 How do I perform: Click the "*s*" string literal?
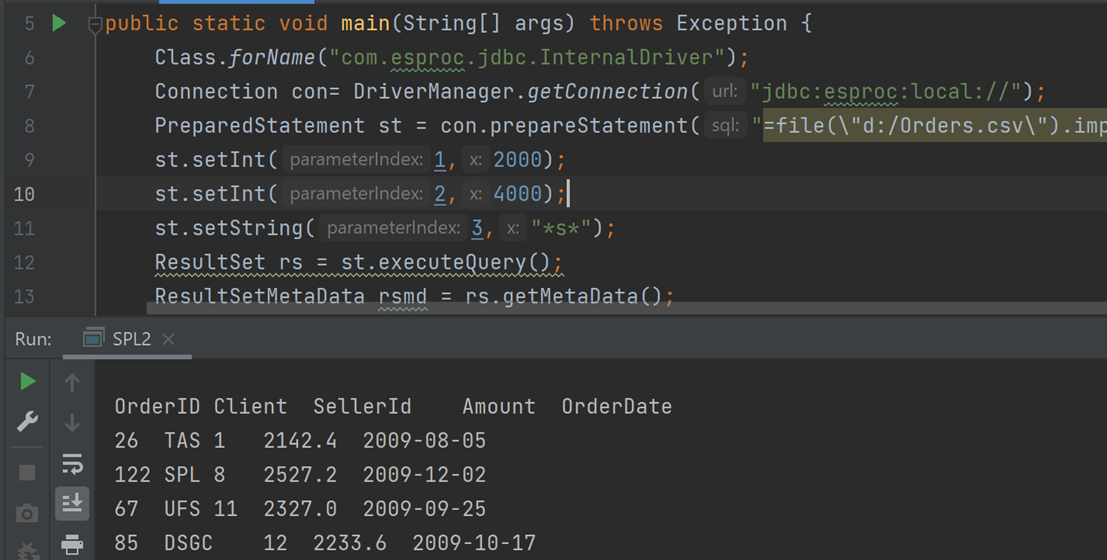[560, 228]
